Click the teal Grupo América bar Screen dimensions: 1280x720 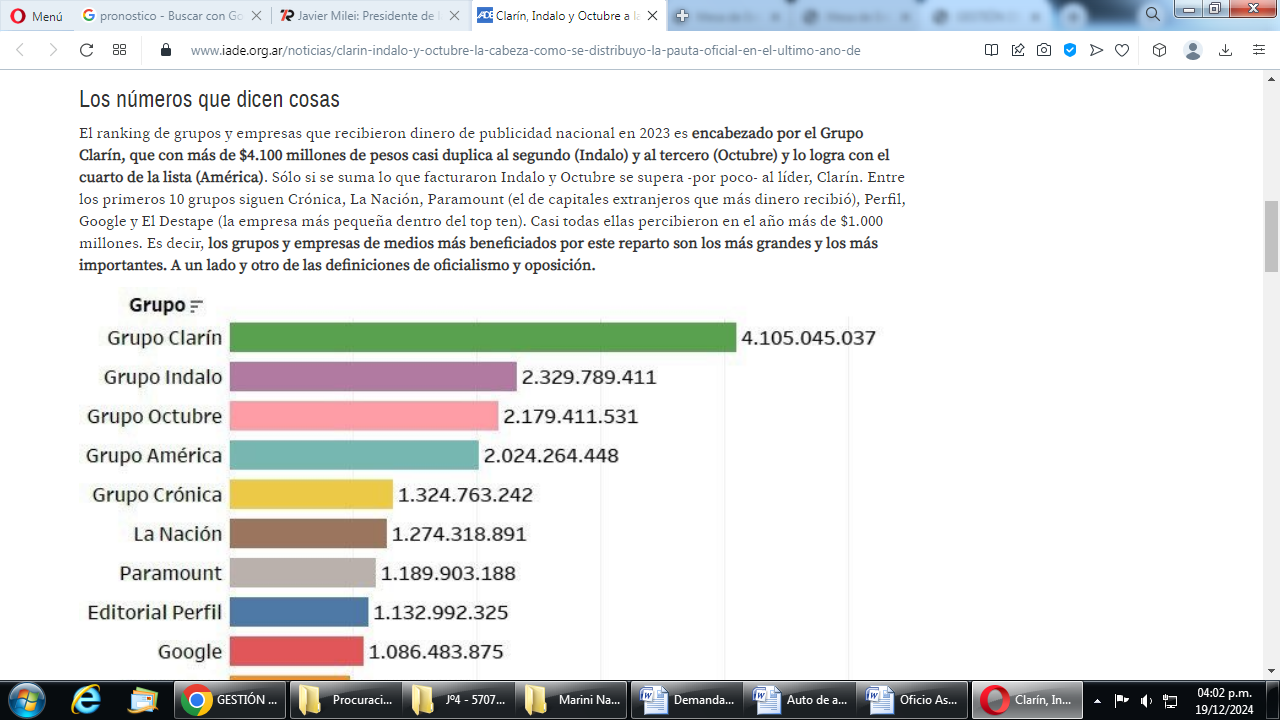(354, 455)
